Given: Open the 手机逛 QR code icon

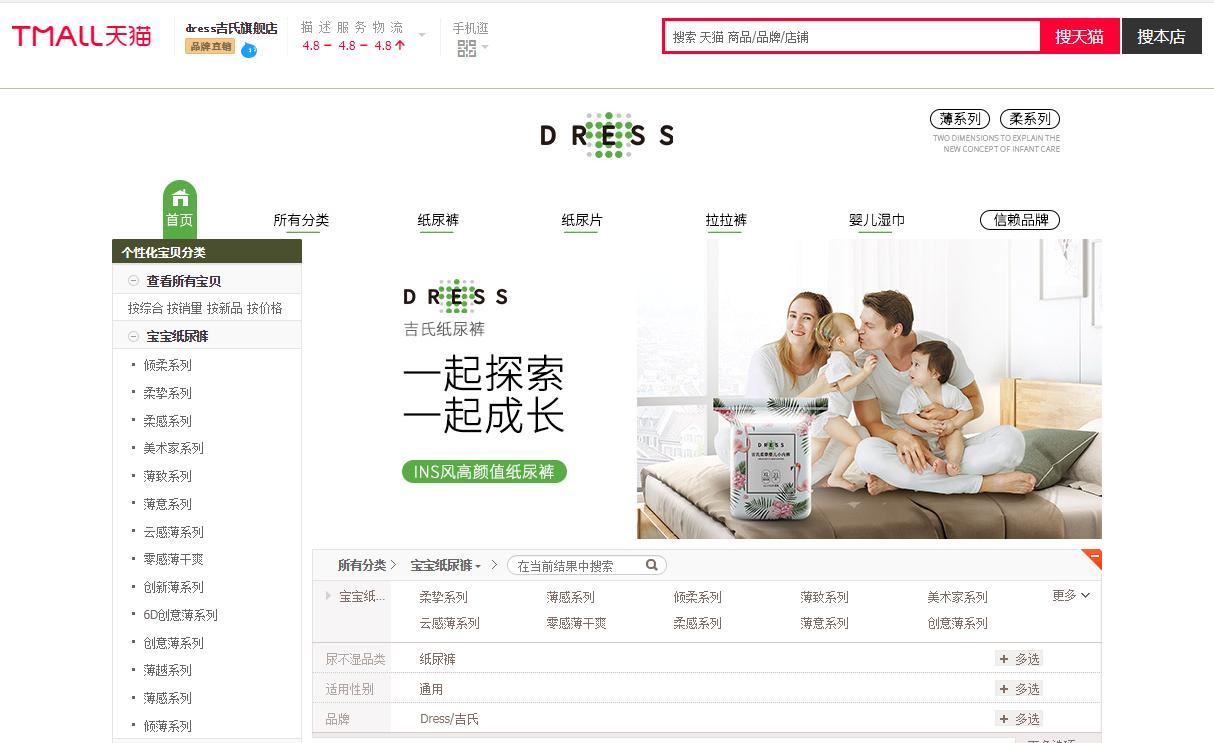Looking at the screenshot, I should pos(466,46).
